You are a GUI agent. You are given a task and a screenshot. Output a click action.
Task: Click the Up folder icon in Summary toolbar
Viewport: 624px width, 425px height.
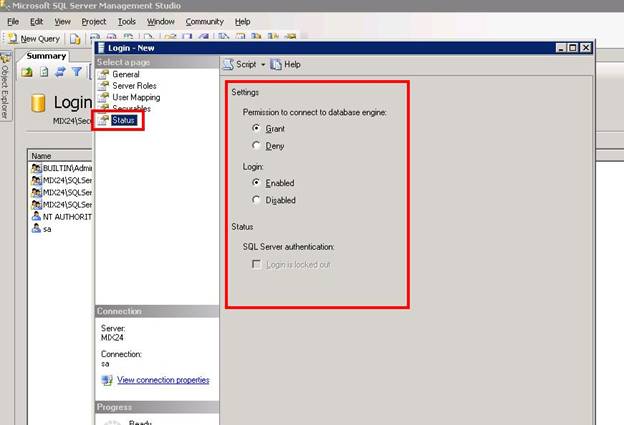pos(27,72)
